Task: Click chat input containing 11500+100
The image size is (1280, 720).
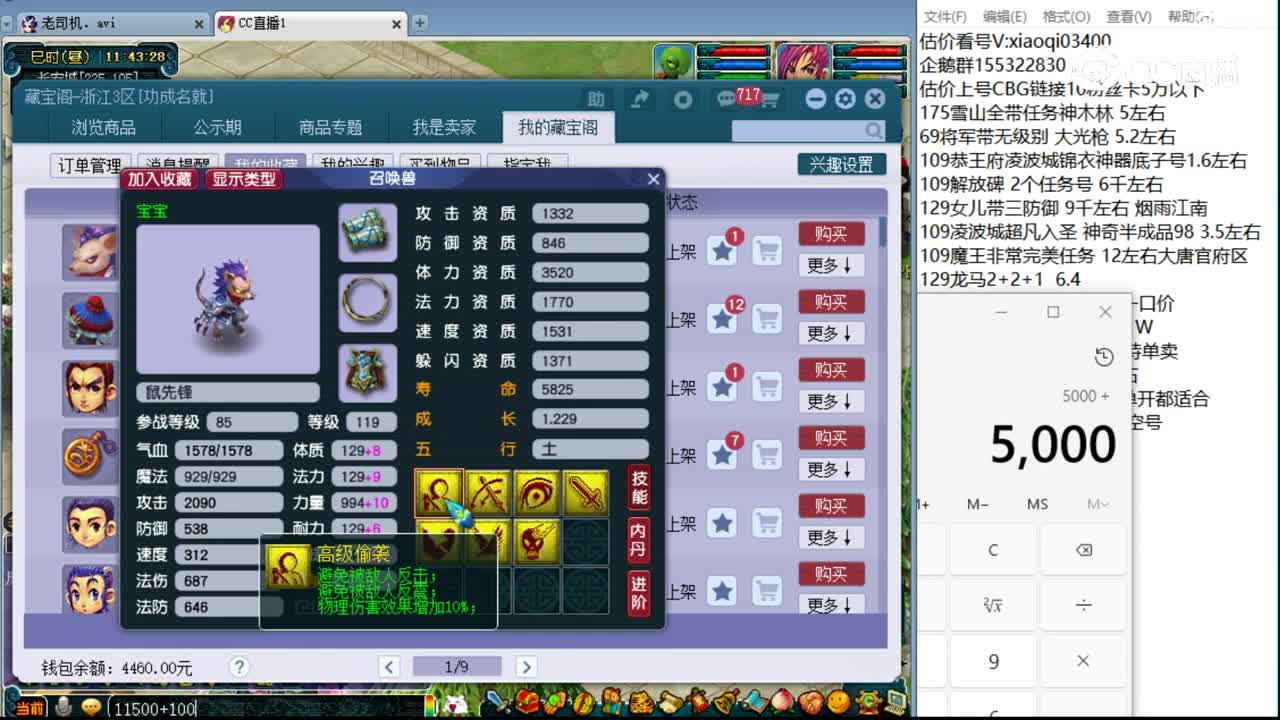Action: [x=265, y=708]
